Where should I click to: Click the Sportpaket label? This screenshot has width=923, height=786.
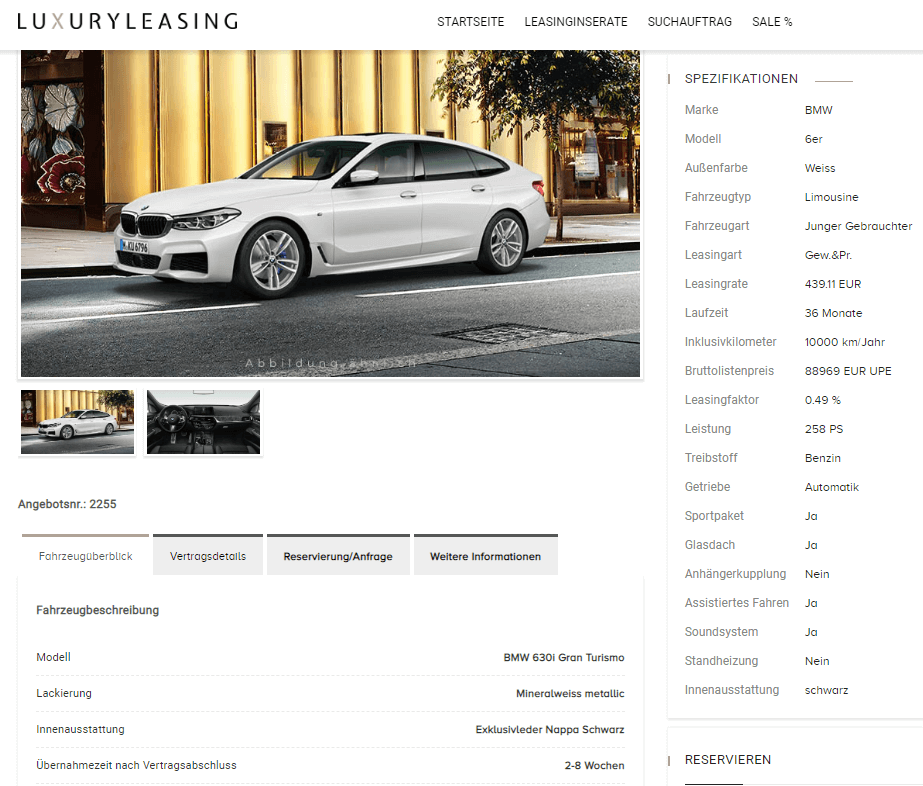[714, 516]
